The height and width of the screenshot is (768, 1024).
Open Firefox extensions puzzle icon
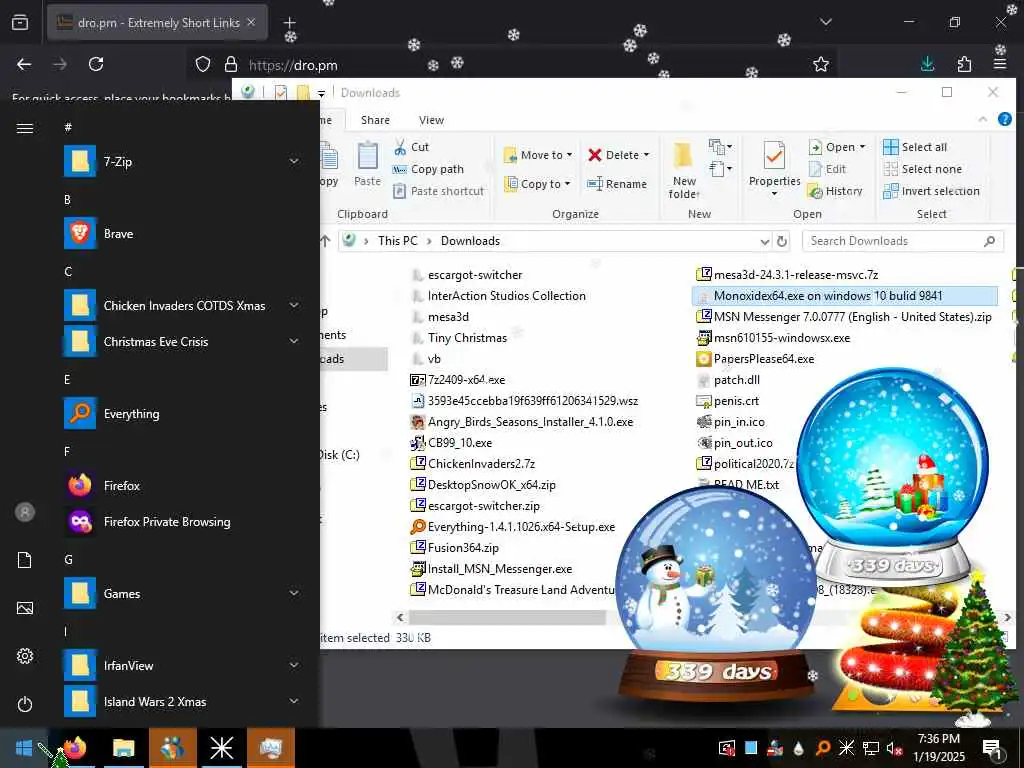[x=964, y=64]
